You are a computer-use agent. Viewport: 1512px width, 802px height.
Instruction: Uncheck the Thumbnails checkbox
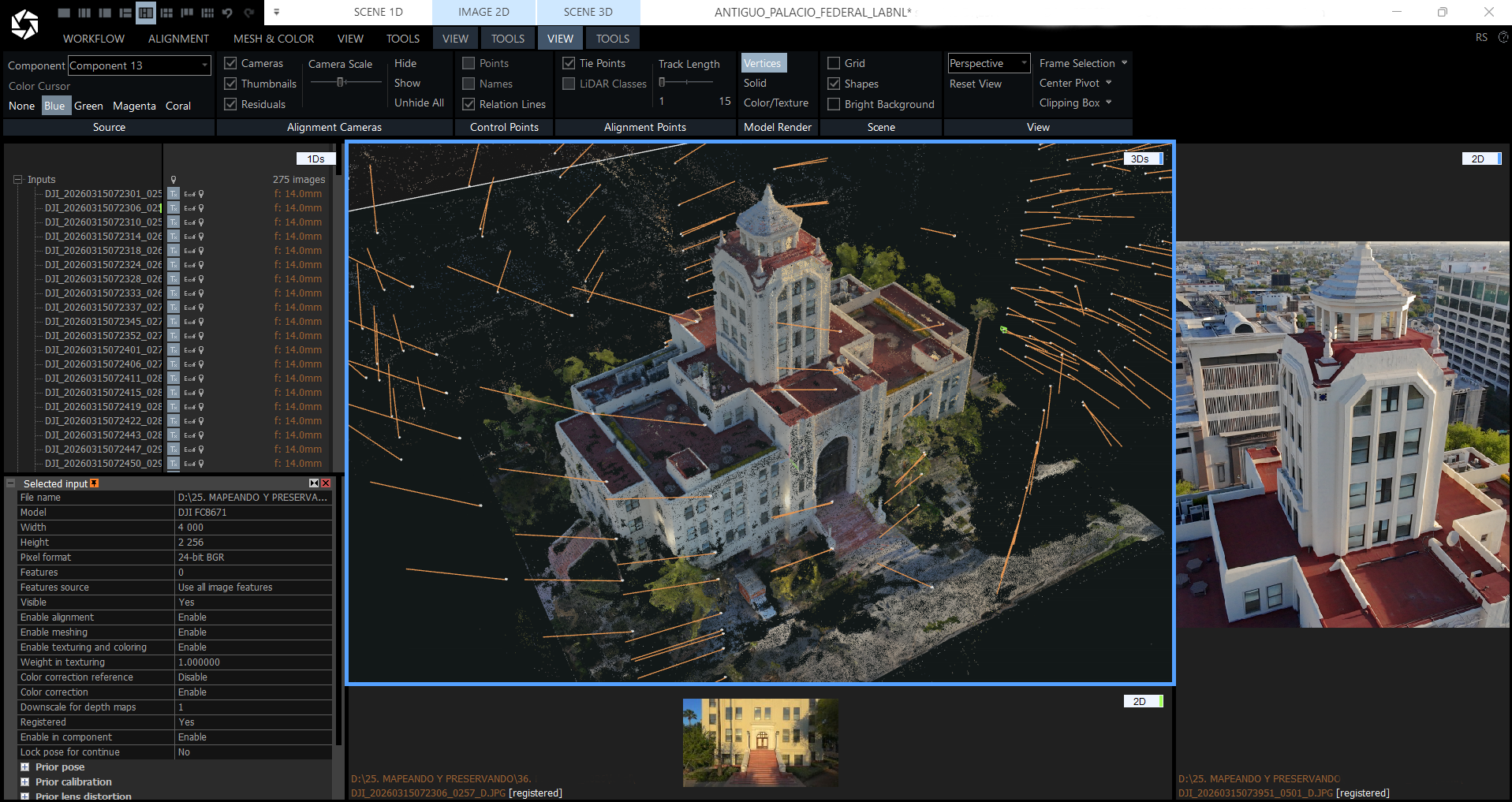tap(231, 84)
